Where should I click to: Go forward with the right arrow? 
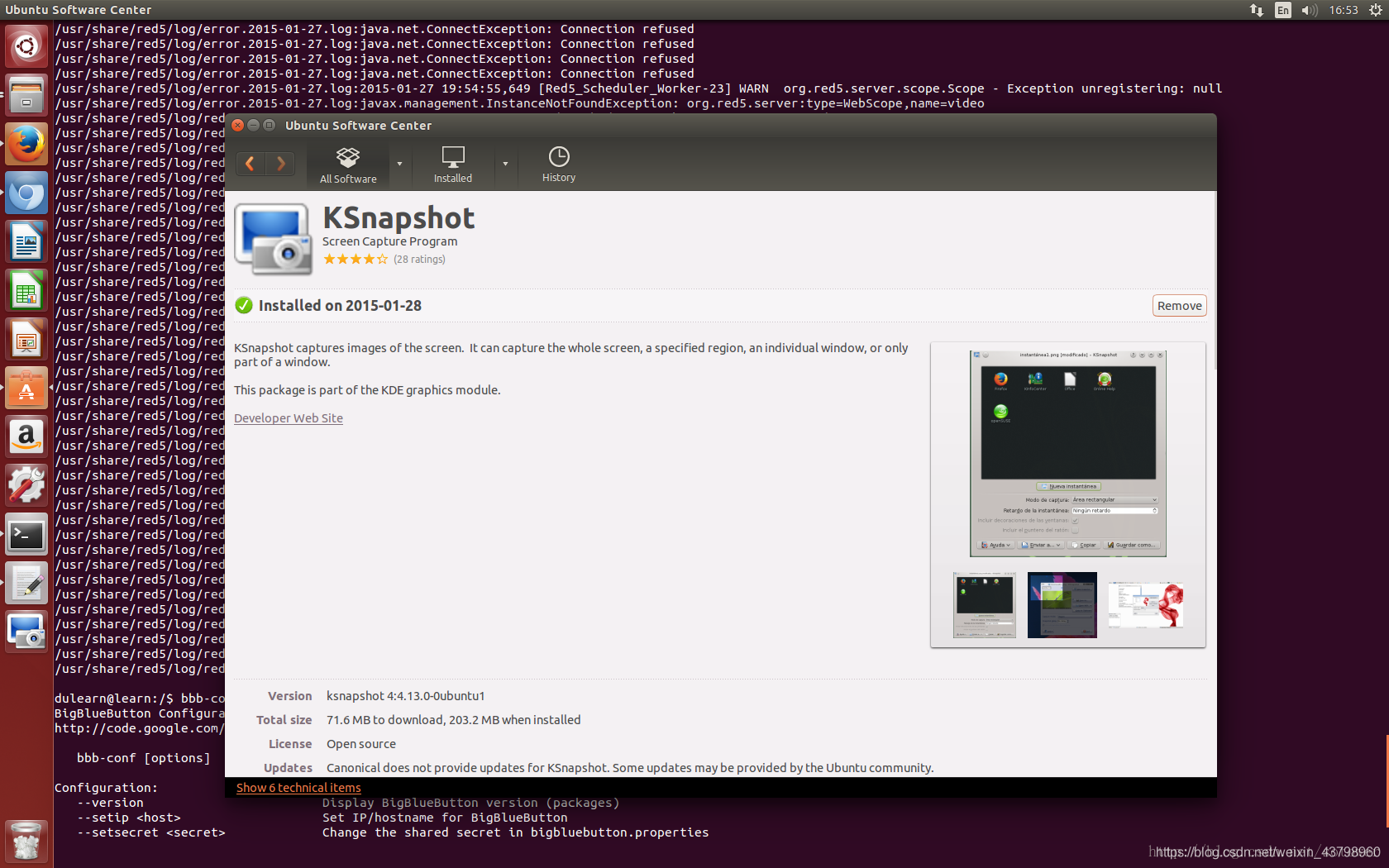pos(280,164)
